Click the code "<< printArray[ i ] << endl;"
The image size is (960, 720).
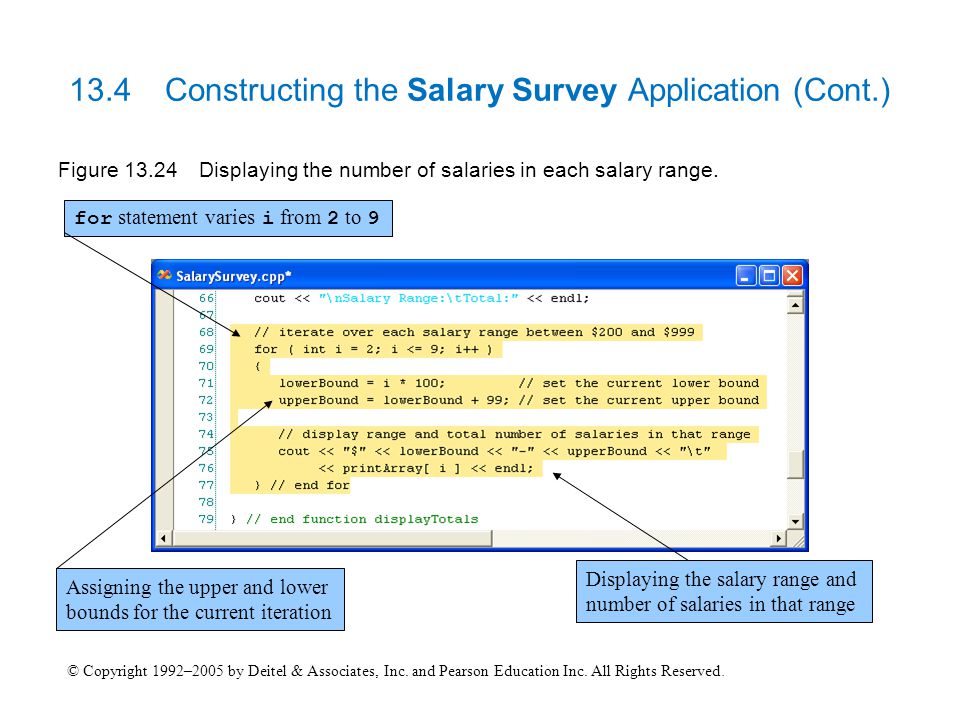pos(426,468)
